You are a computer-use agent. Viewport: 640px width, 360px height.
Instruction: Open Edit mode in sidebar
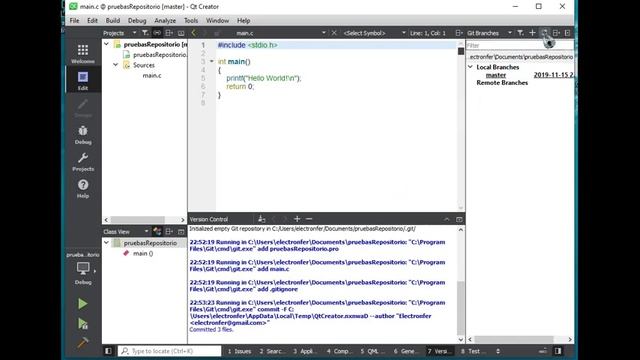click(x=83, y=81)
